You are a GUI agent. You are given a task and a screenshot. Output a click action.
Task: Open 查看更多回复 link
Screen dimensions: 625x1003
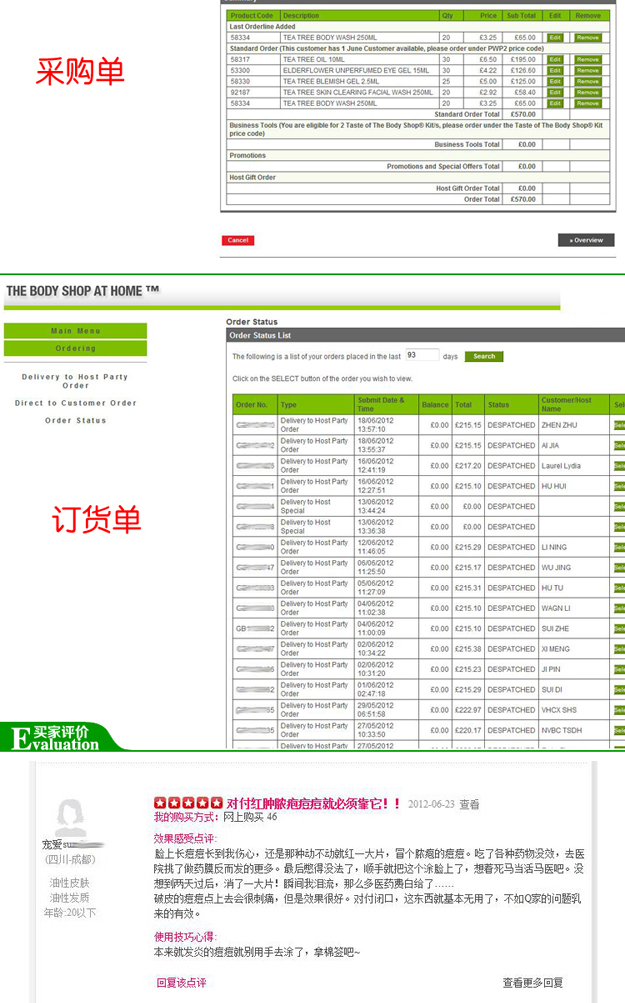pyautogui.click(x=532, y=983)
